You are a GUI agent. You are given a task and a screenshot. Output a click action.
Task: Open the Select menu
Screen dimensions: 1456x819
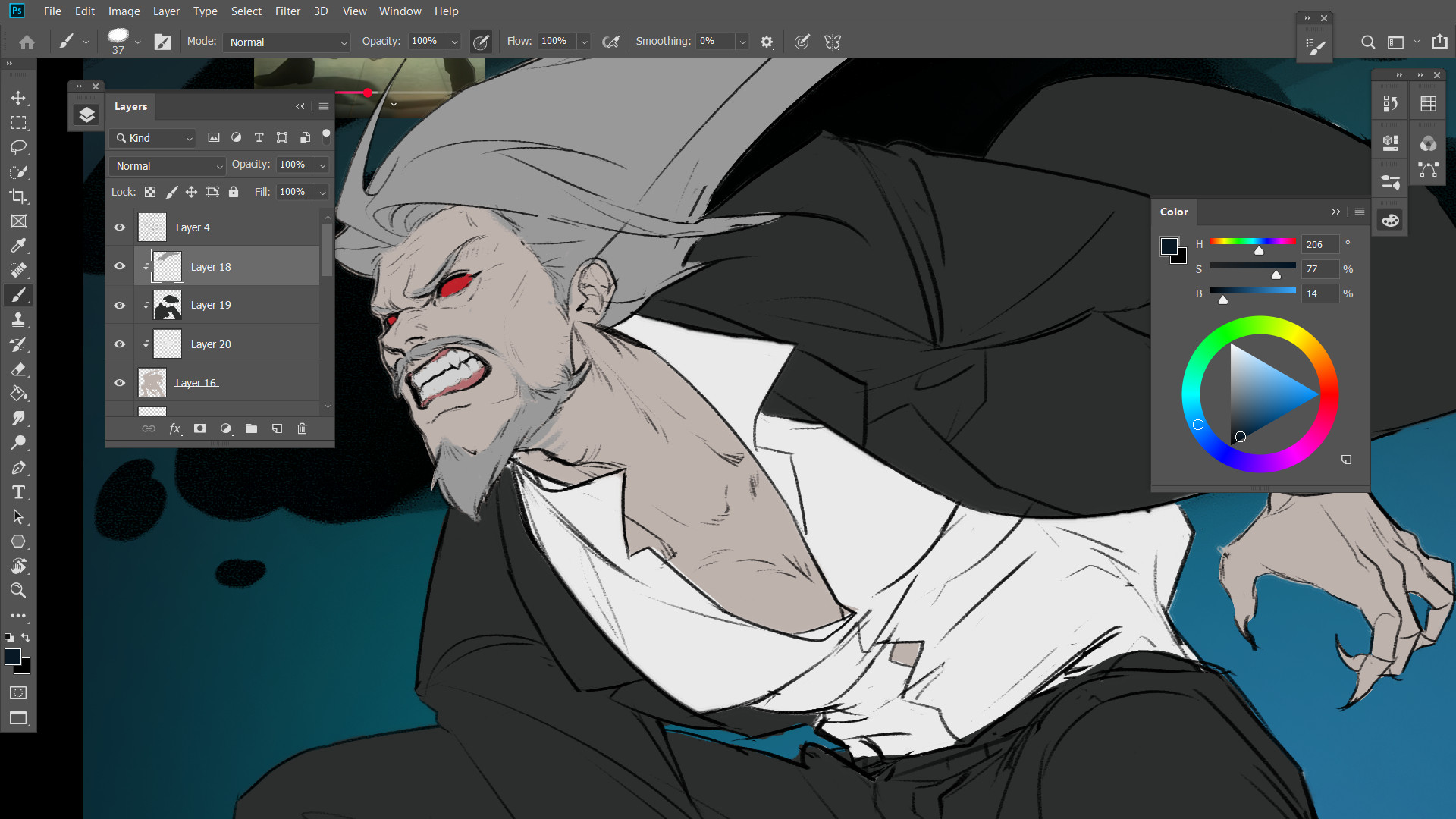click(x=246, y=11)
